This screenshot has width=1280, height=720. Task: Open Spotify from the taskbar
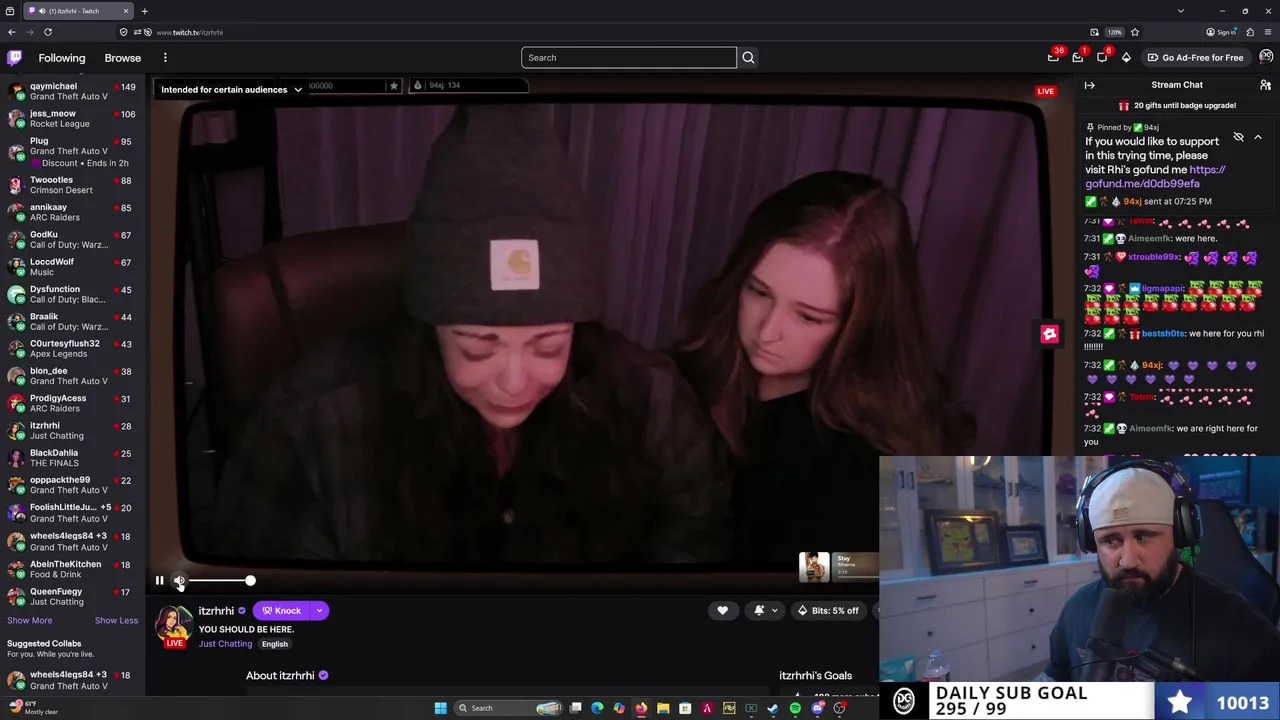coord(795,708)
